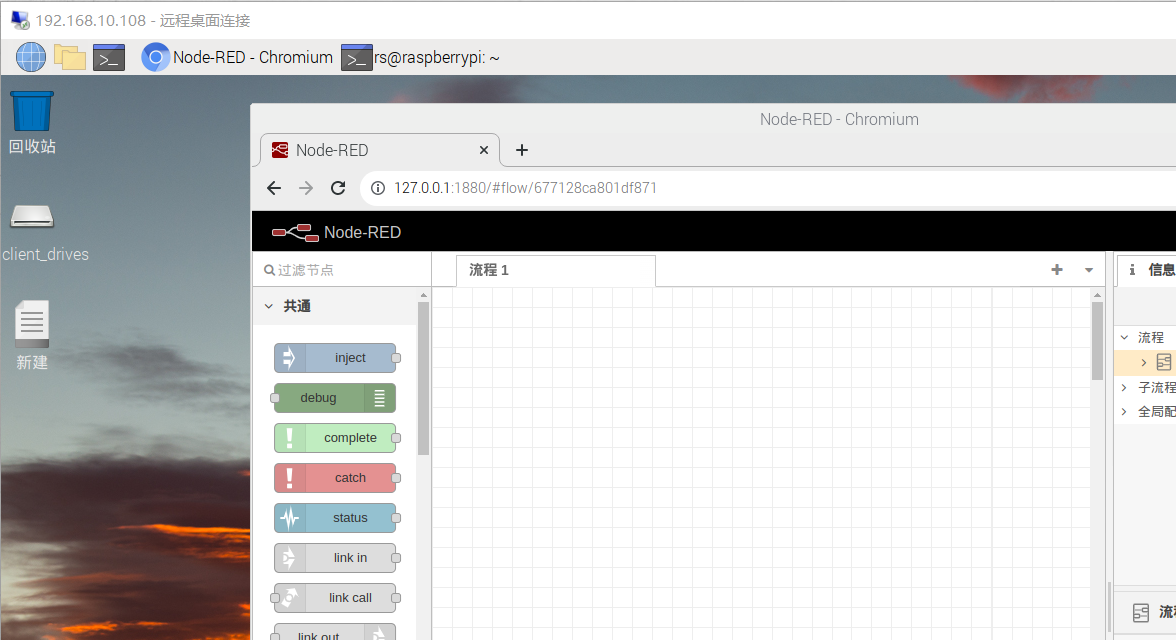The width and height of the screenshot is (1176, 640).
Task: Switch to Node-RED - Chromium taskbar entry
Action: 237,57
